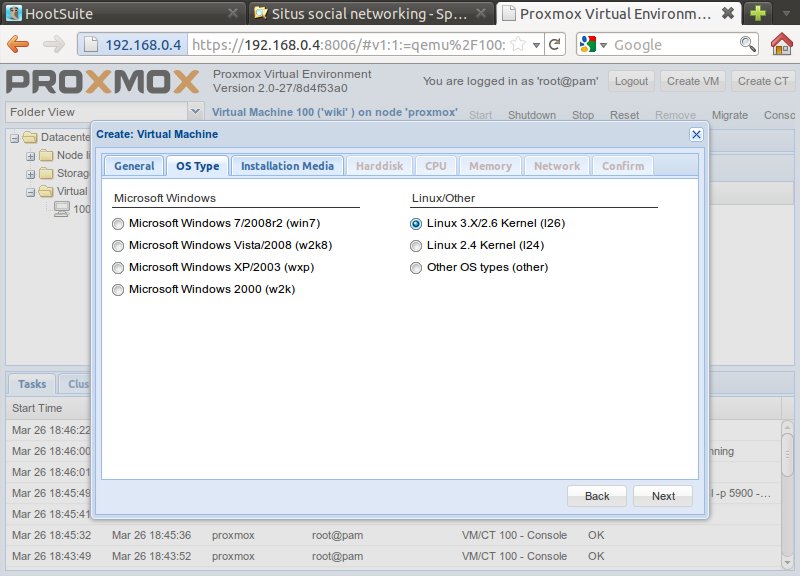This screenshot has height=576, width=800.
Task: Switch to the General tab
Action: coord(134,166)
